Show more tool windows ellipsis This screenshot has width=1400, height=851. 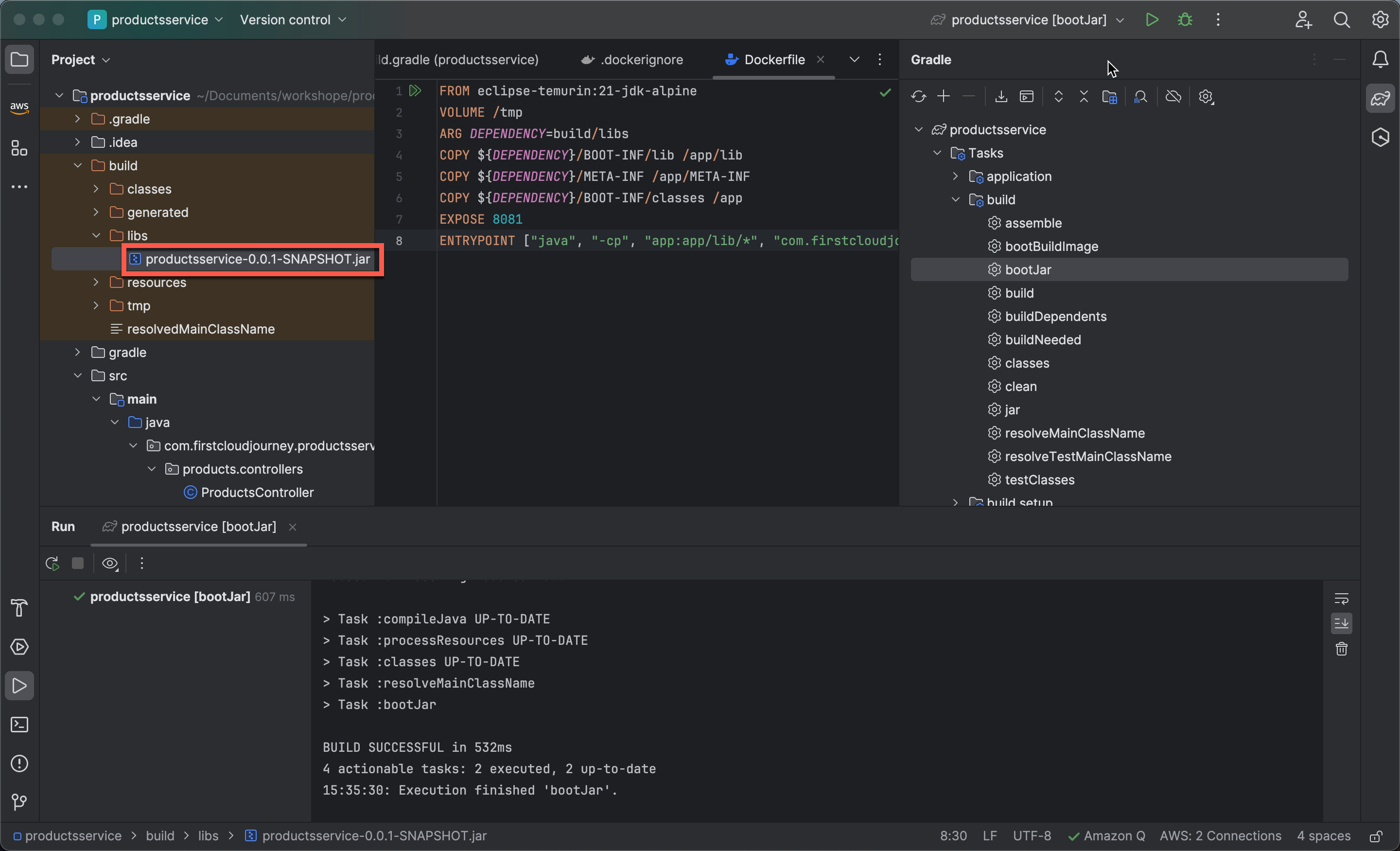click(x=19, y=186)
